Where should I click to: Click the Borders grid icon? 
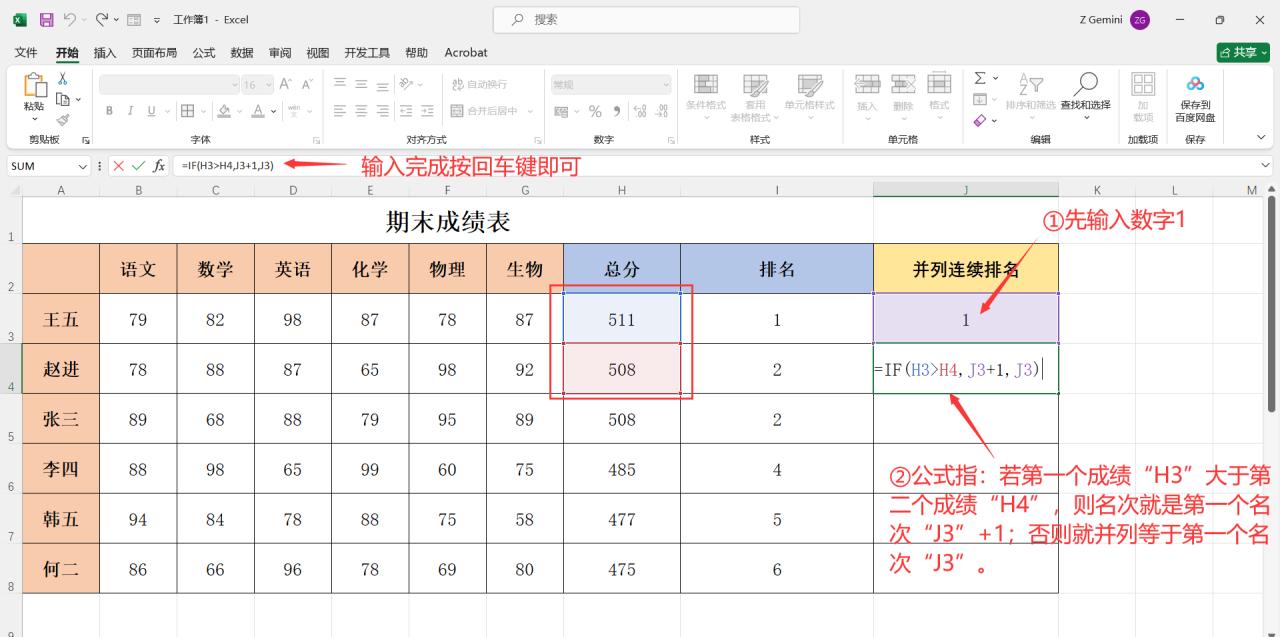tap(189, 111)
